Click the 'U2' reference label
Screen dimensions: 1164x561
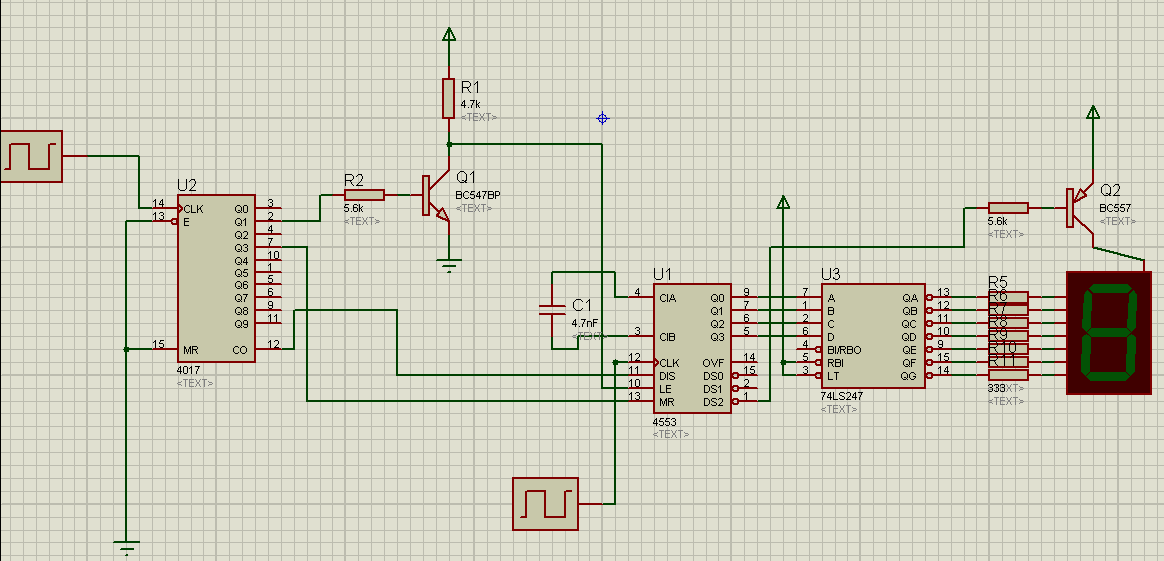point(187,186)
